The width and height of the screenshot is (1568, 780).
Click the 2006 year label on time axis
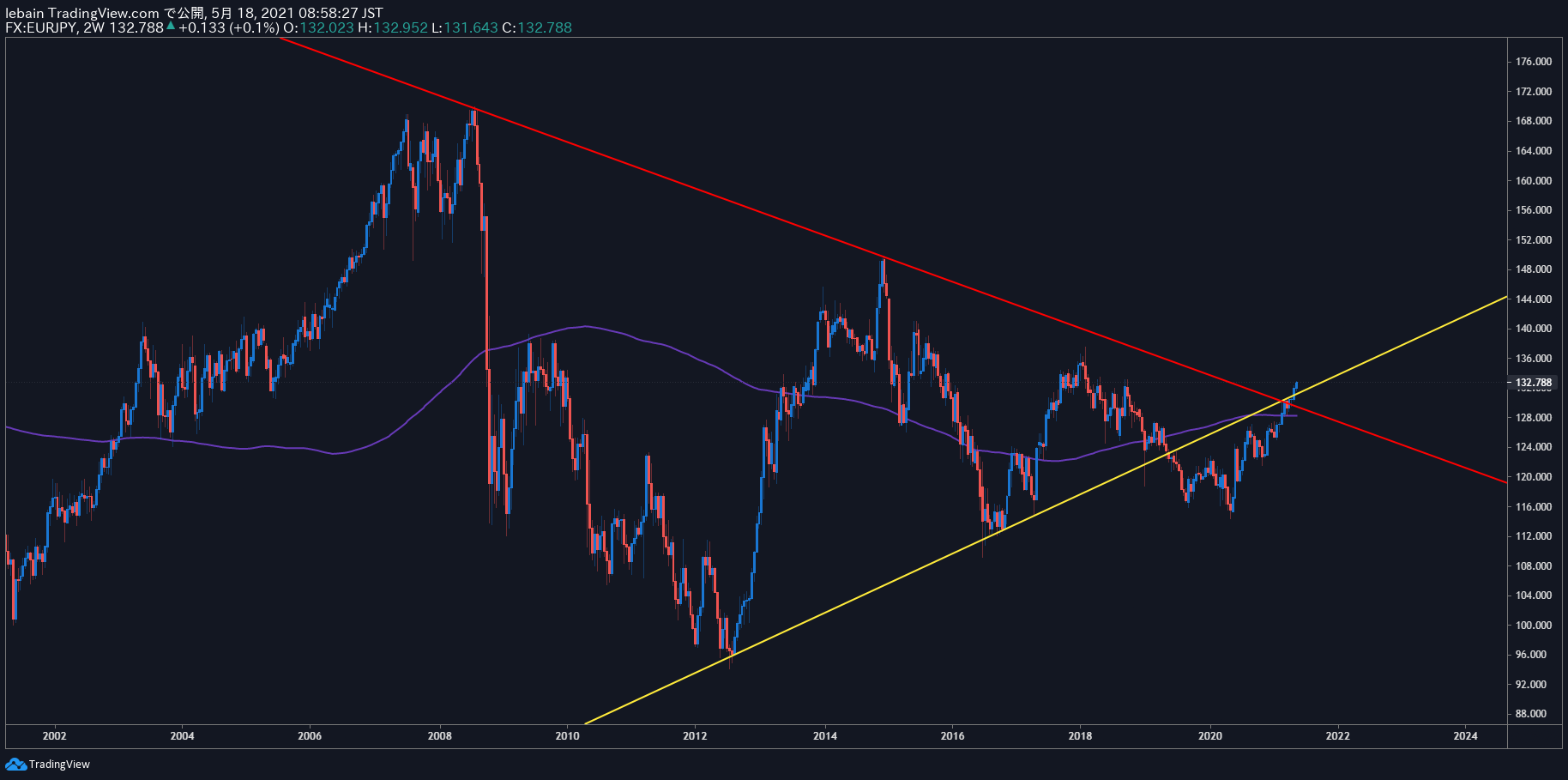pos(310,735)
